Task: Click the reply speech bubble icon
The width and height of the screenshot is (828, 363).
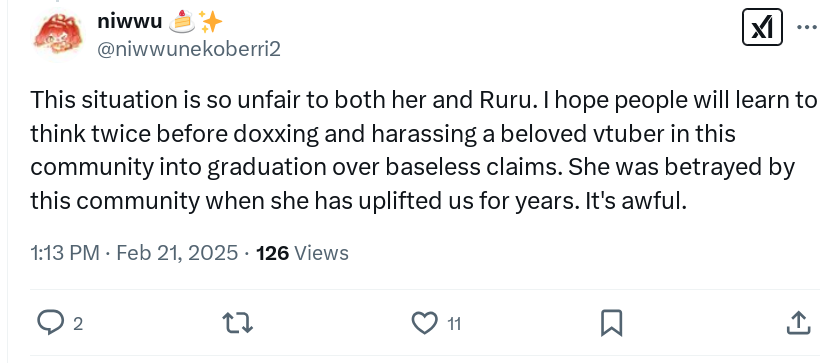Action: pos(51,323)
